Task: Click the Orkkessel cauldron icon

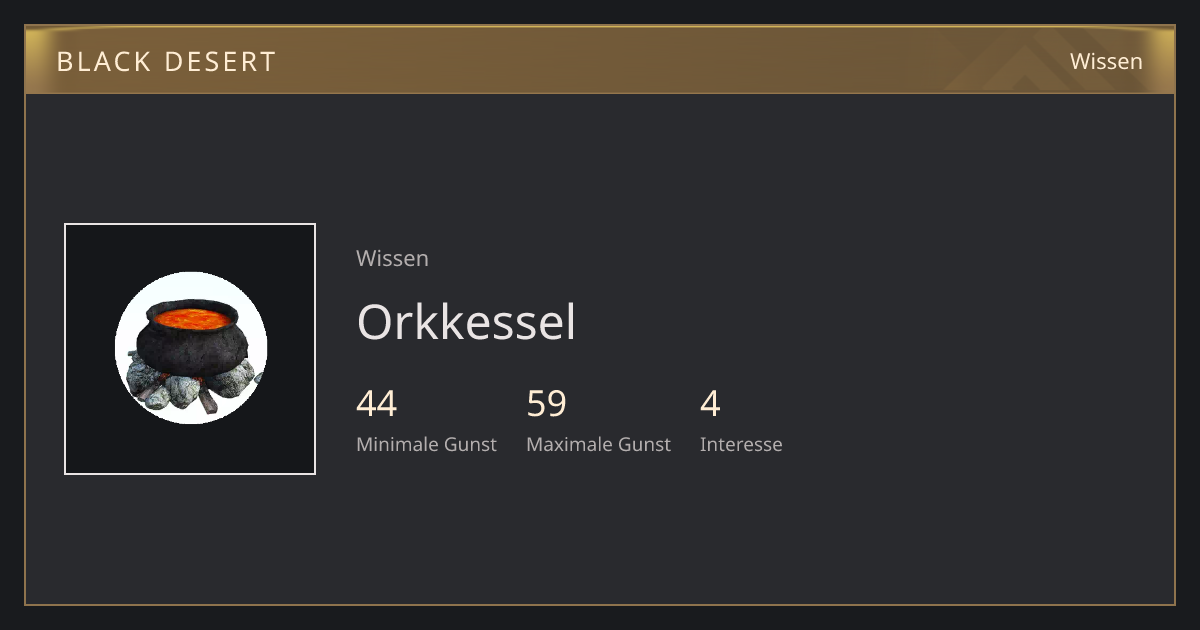Action: click(191, 348)
